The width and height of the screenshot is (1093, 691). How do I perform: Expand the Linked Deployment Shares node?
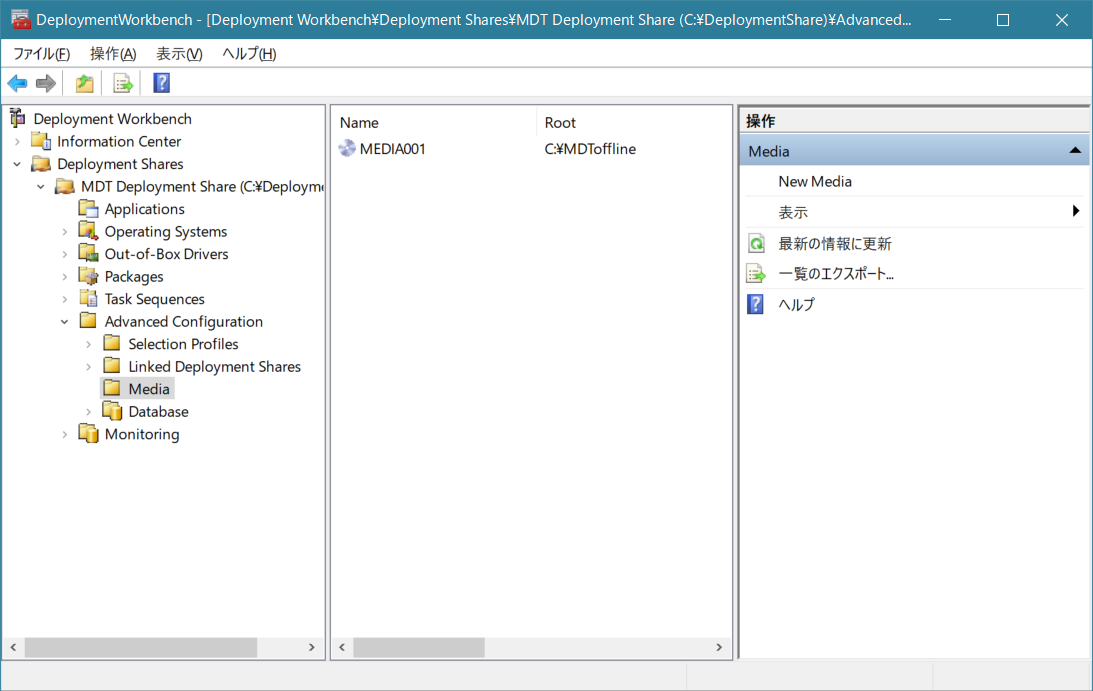[x=89, y=366]
